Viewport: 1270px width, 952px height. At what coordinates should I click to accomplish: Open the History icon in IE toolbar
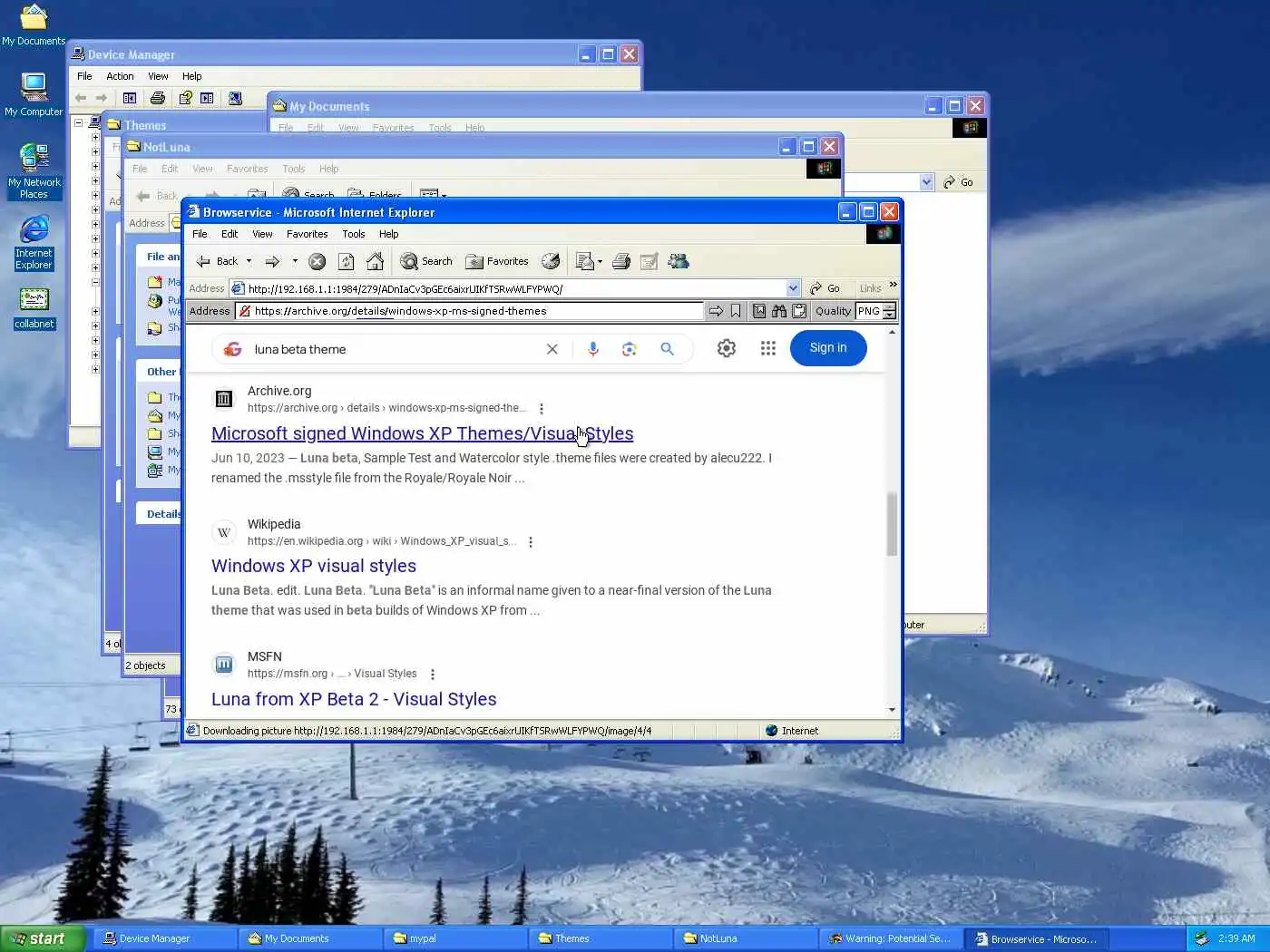[551, 261]
